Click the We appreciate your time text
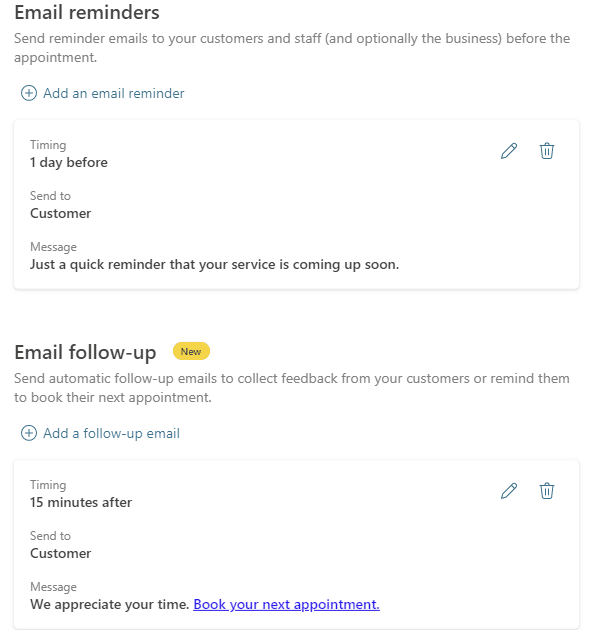The height and width of the screenshot is (636, 590). click(x=110, y=604)
